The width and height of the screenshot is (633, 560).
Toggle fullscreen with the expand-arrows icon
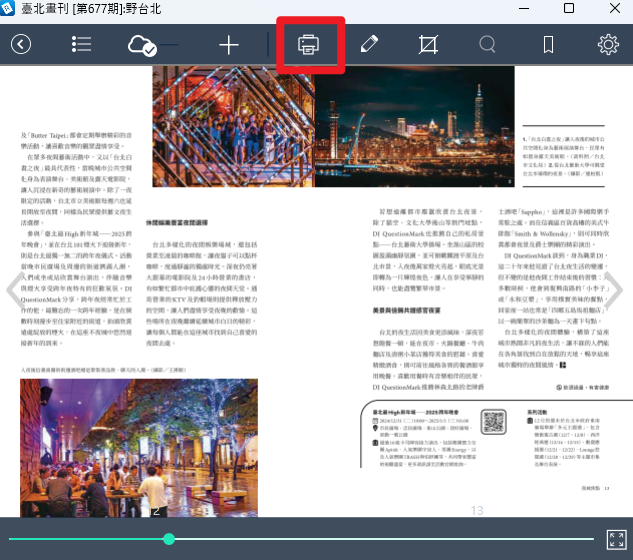616,540
